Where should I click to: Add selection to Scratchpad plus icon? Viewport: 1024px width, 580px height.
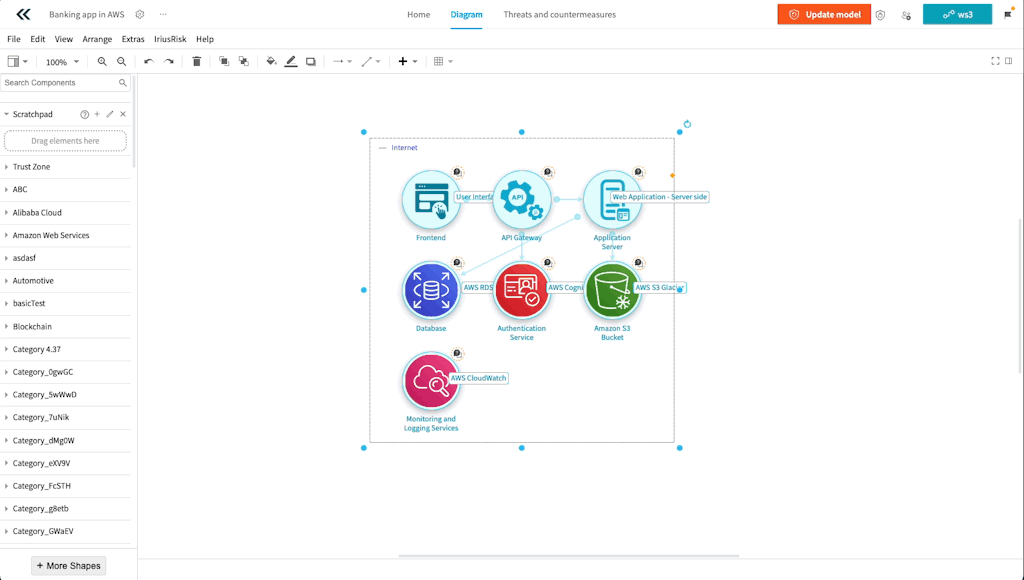click(97, 114)
